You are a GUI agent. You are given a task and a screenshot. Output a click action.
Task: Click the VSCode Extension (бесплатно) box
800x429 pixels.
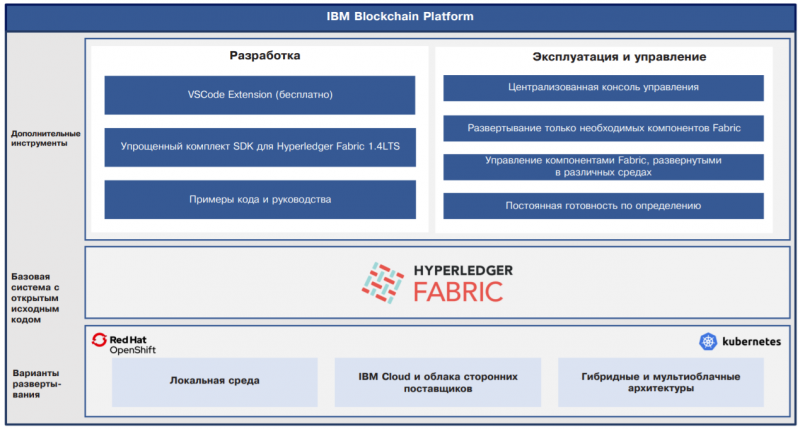pyautogui.click(x=260, y=95)
